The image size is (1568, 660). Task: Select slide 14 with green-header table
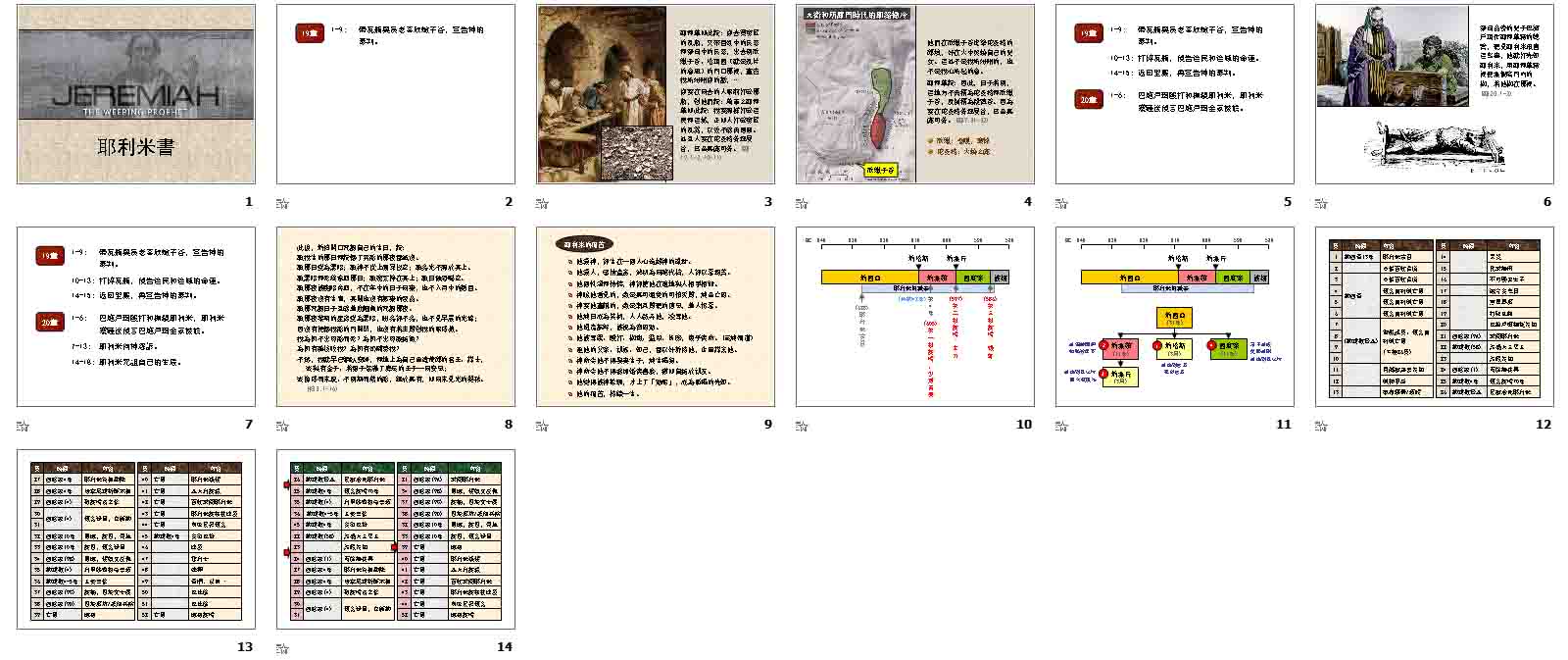click(x=396, y=539)
